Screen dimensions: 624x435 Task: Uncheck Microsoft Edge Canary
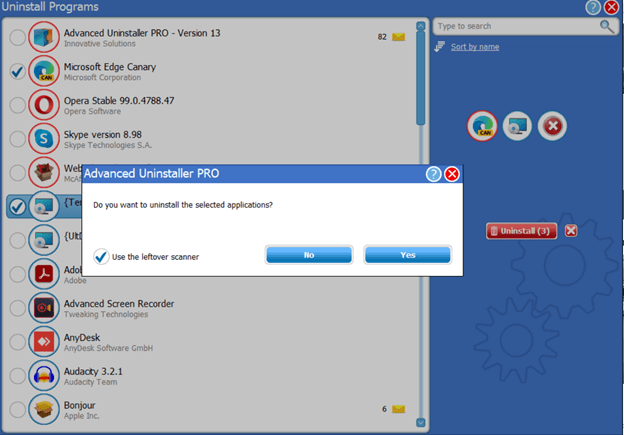point(18,71)
